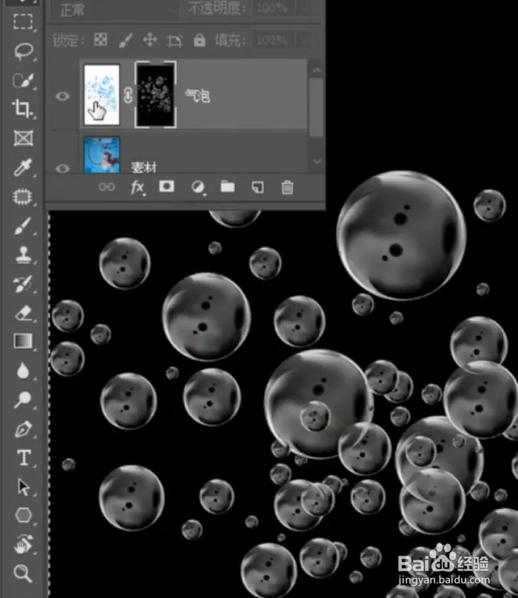Click the 素材 layer name

coord(144,167)
